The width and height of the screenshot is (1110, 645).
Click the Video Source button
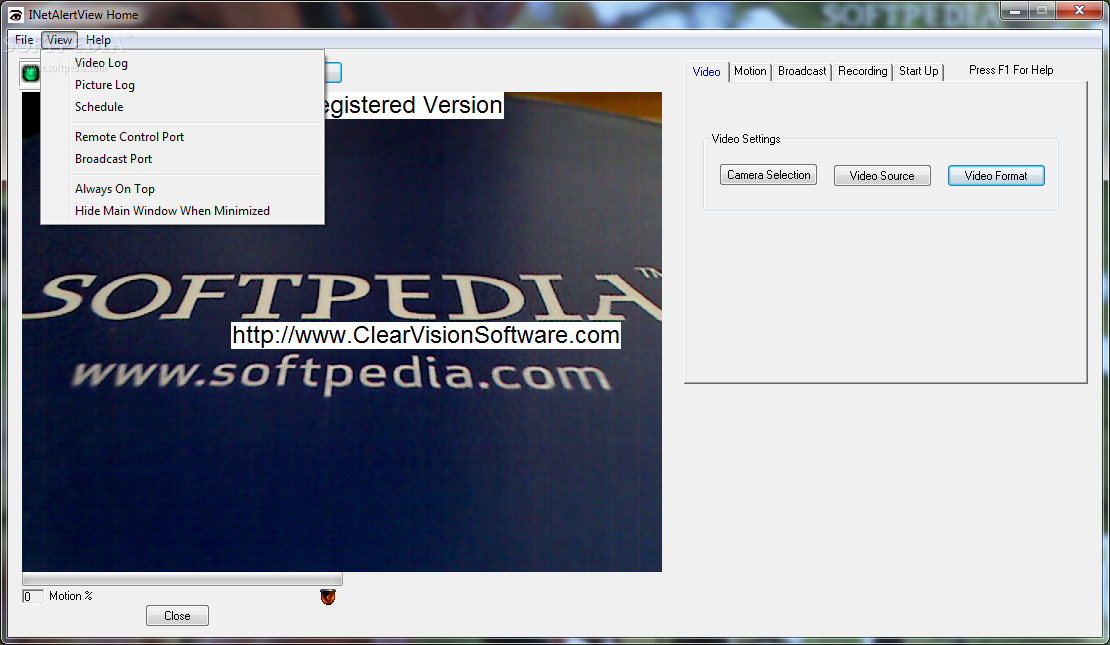[x=882, y=176]
